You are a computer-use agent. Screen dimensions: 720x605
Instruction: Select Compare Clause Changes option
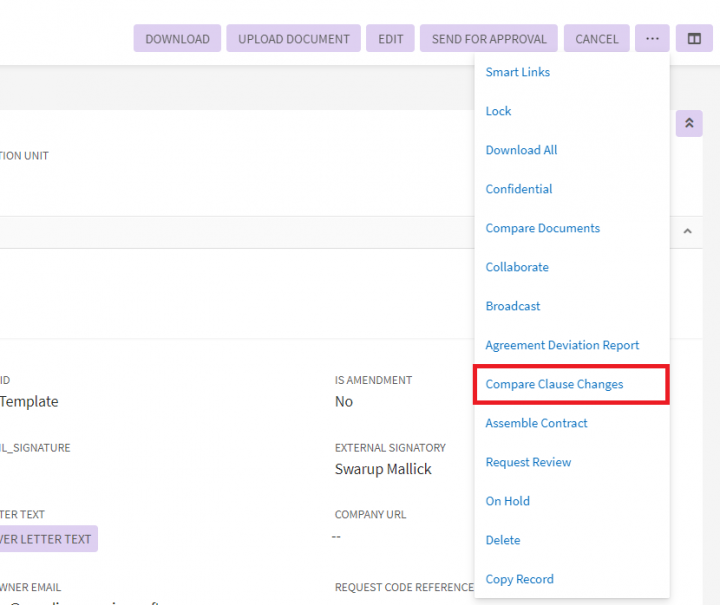pos(554,384)
